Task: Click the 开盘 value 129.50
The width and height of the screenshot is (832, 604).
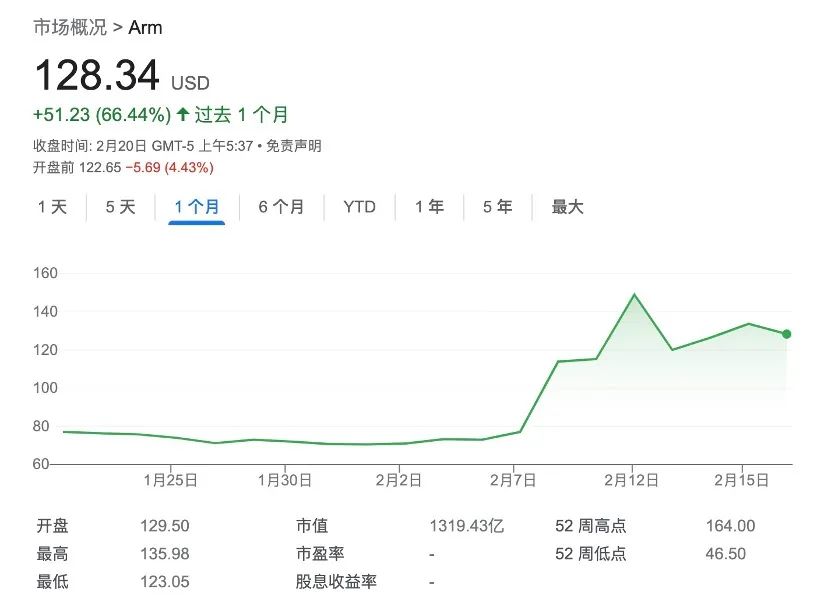Action: click(x=164, y=526)
